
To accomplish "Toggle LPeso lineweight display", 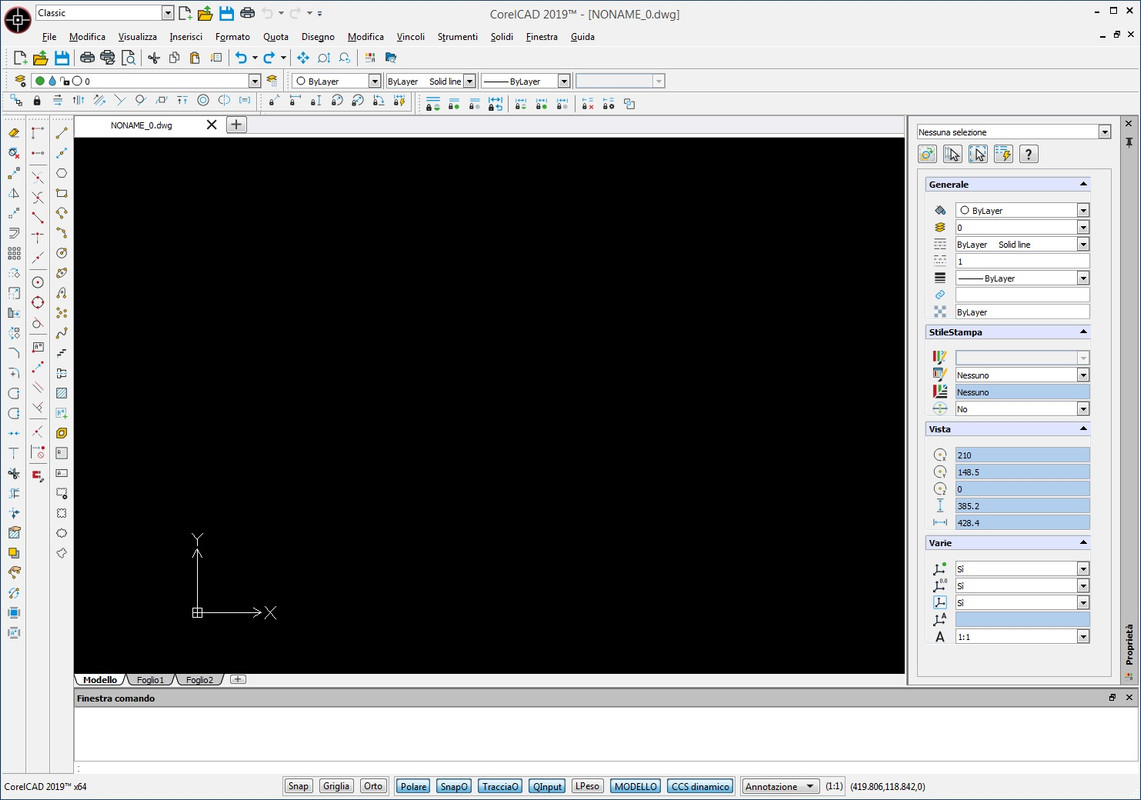I will (x=587, y=786).
